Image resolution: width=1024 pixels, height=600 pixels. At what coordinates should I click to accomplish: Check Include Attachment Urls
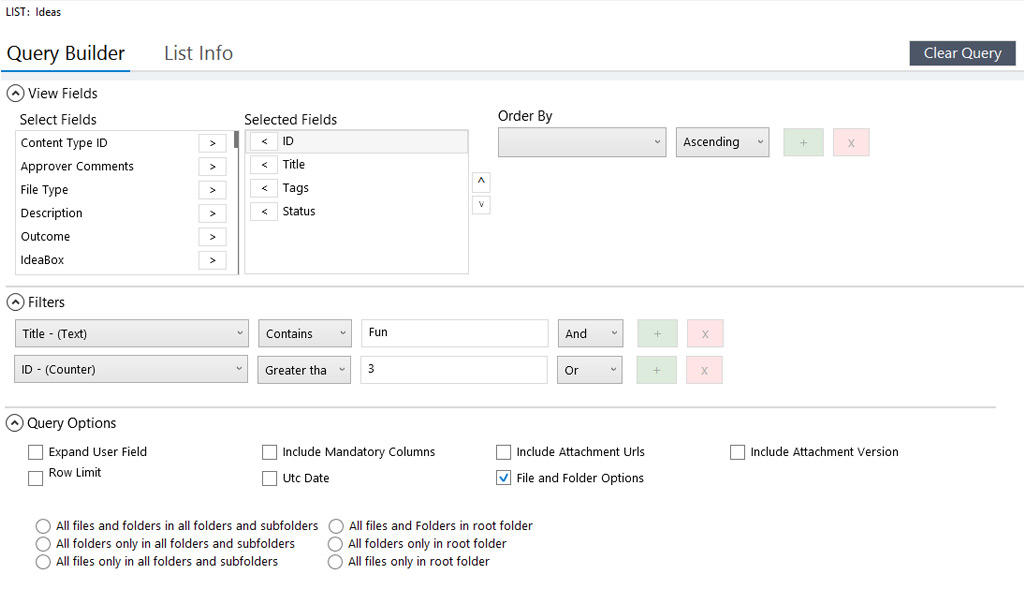[x=503, y=452]
